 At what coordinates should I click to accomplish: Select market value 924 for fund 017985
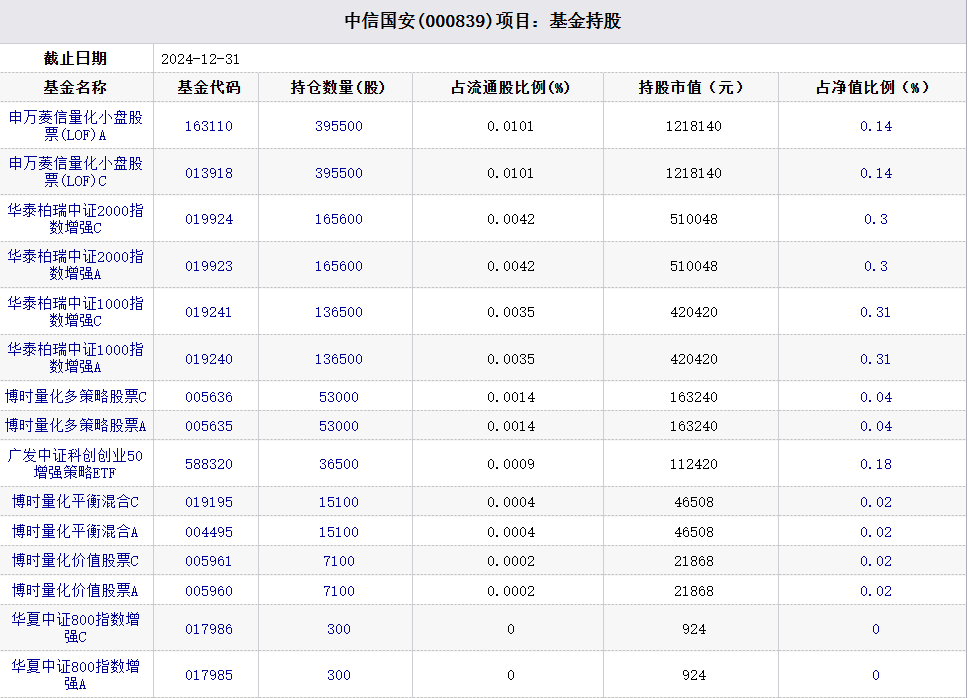(693, 675)
